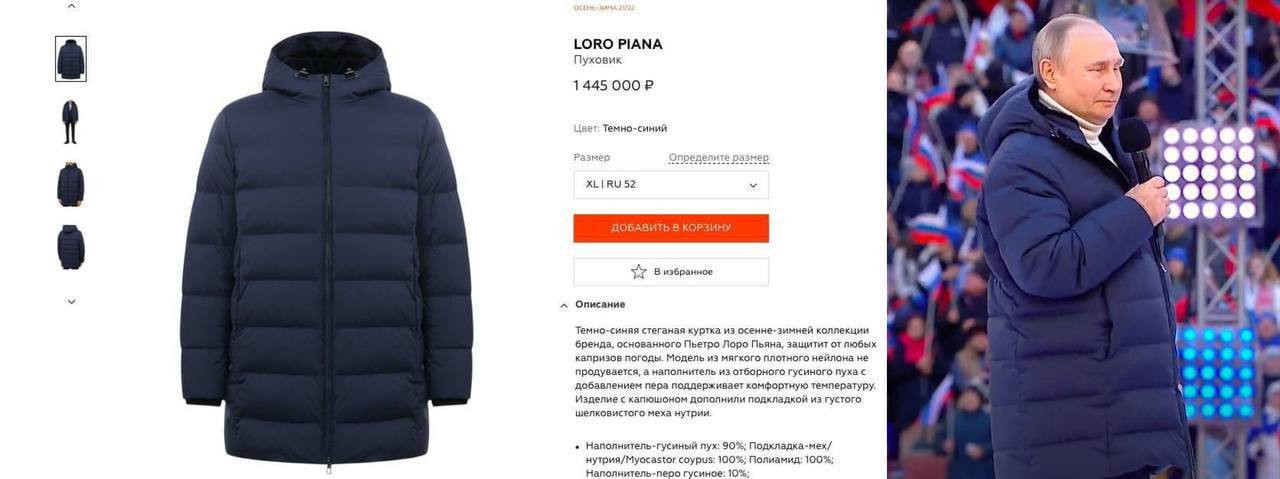Viewport: 1280px width, 479px height.
Task: Open the Определите размер link
Action: tap(719, 158)
